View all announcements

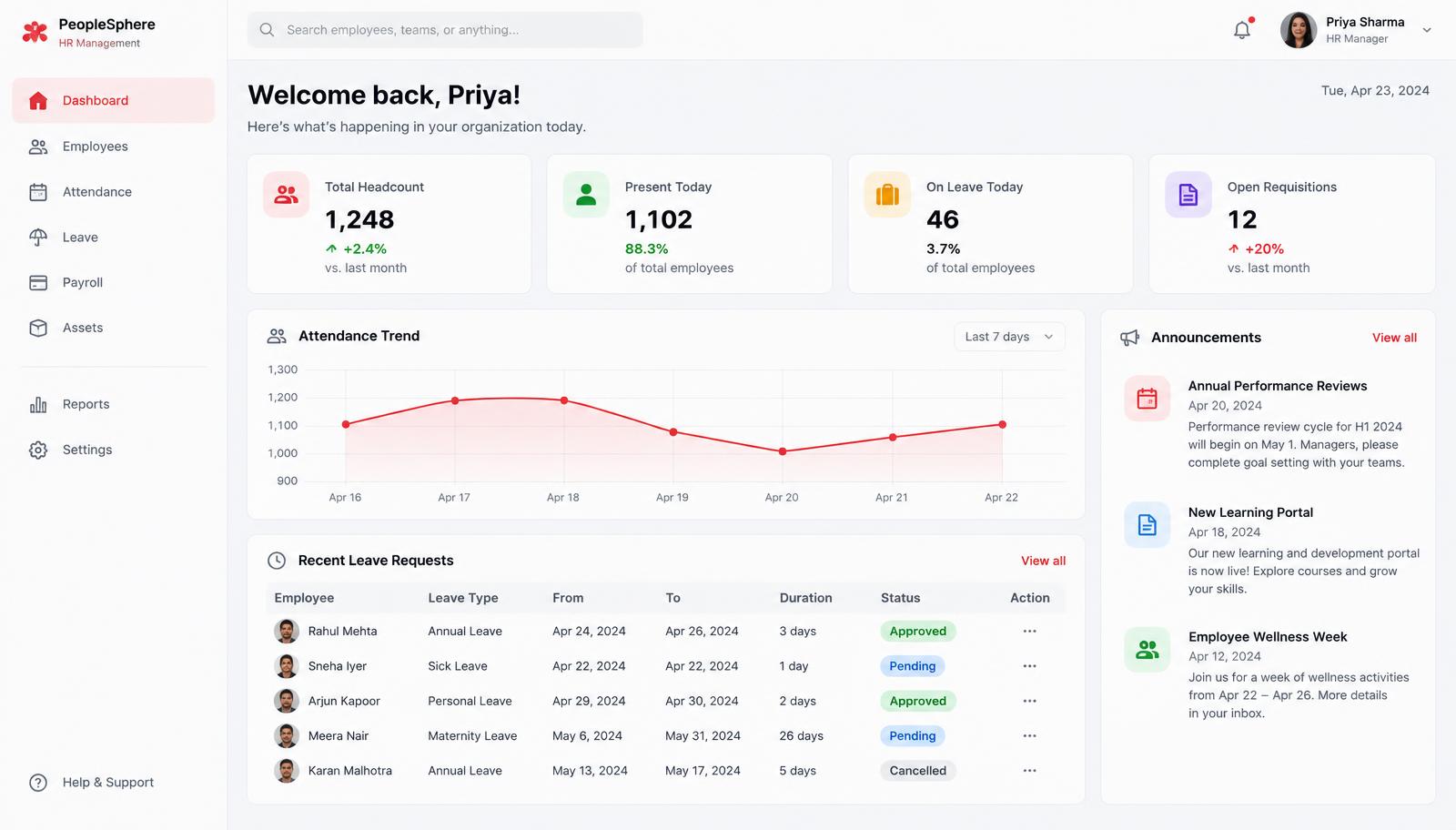pyautogui.click(x=1394, y=338)
